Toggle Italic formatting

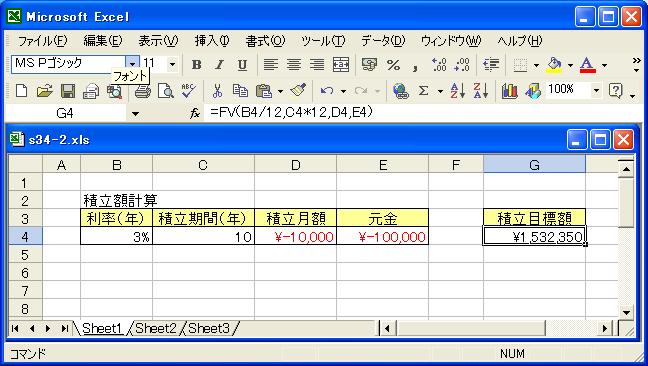[x=219, y=65]
